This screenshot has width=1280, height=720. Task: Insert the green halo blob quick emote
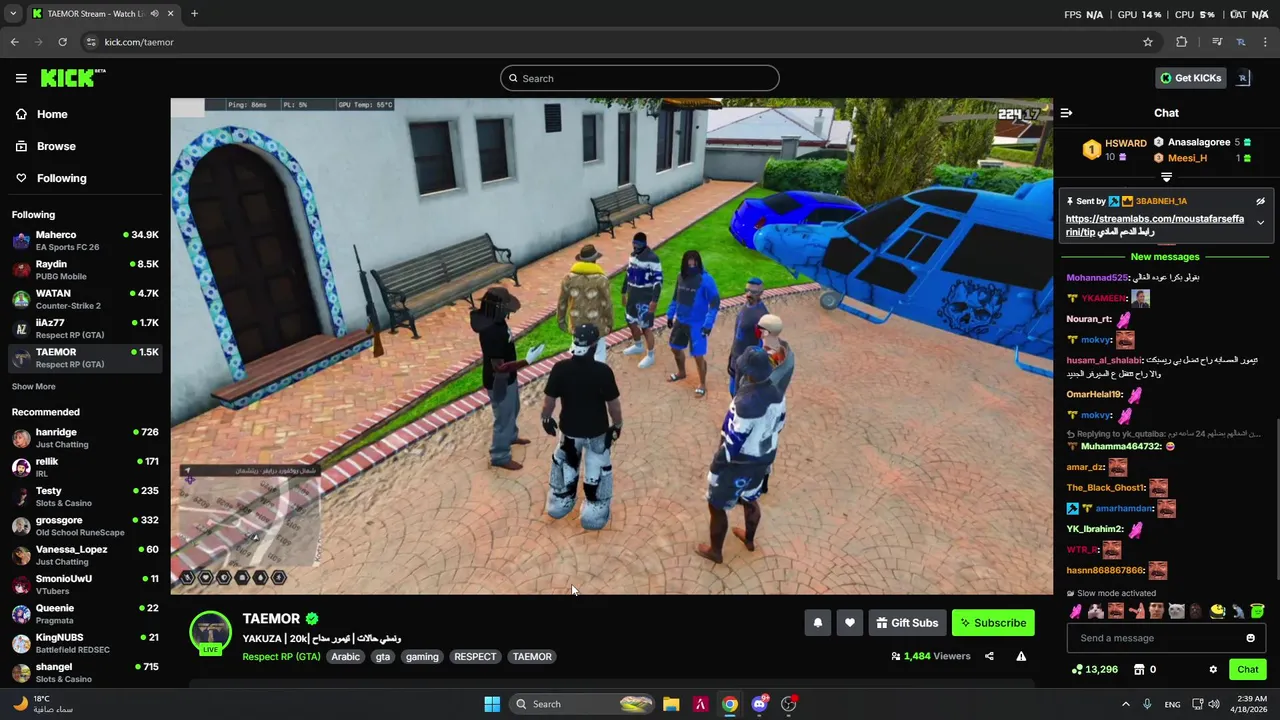(1257, 611)
